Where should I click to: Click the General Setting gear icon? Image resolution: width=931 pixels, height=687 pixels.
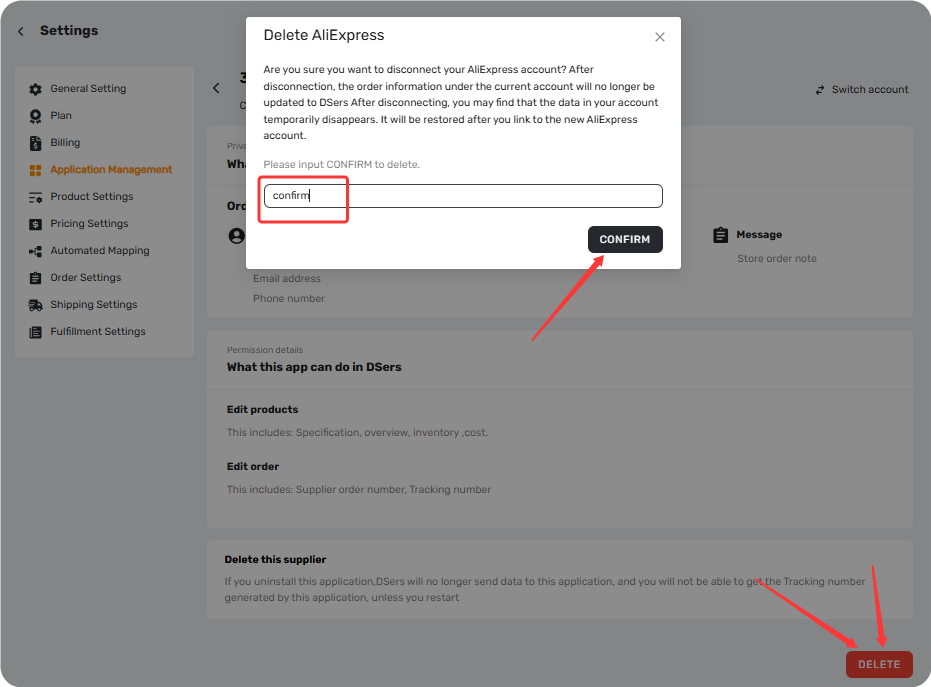pos(36,89)
